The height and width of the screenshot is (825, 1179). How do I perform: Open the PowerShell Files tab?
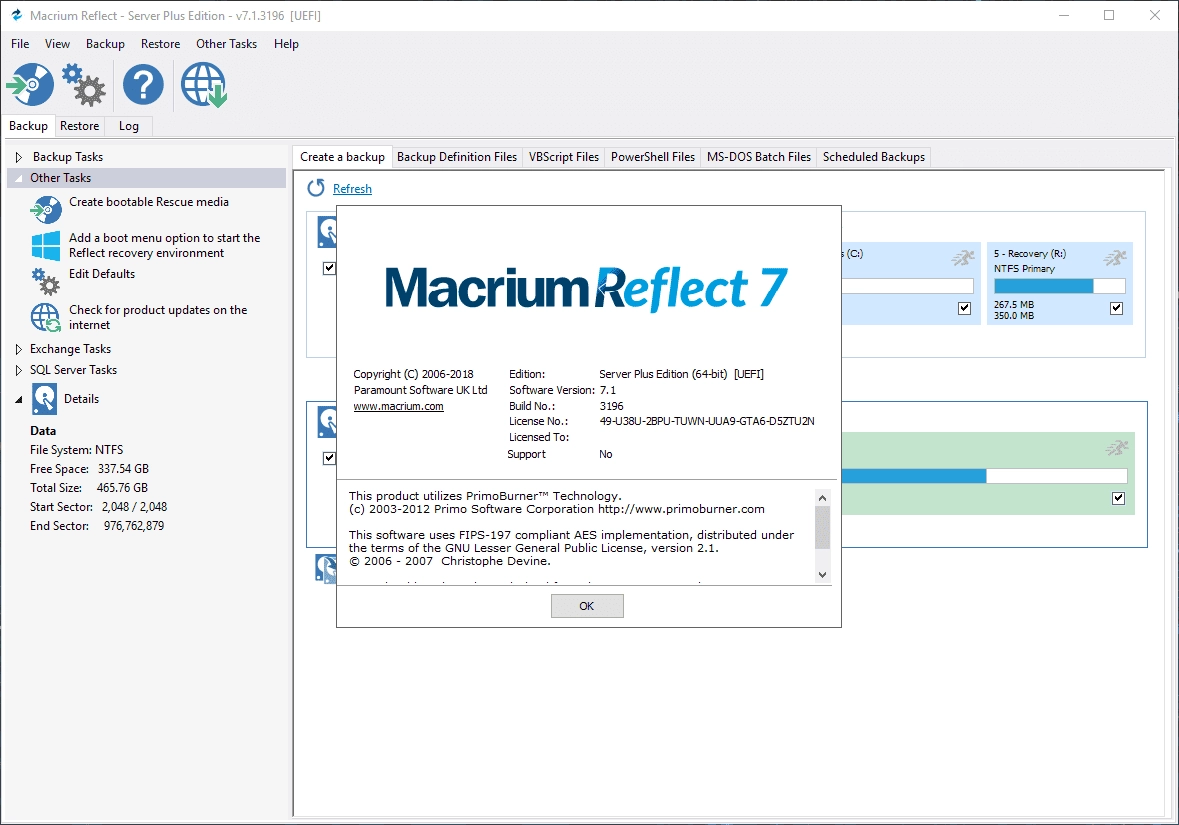pyautogui.click(x=653, y=157)
